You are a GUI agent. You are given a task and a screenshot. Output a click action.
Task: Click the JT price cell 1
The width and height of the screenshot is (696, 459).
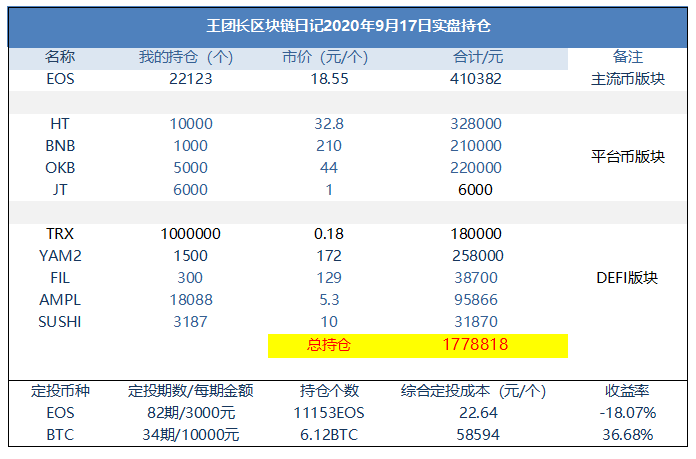(329, 190)
